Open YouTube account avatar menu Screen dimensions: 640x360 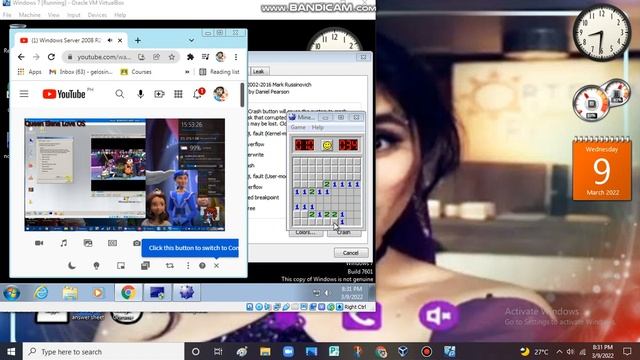[220, 94]
